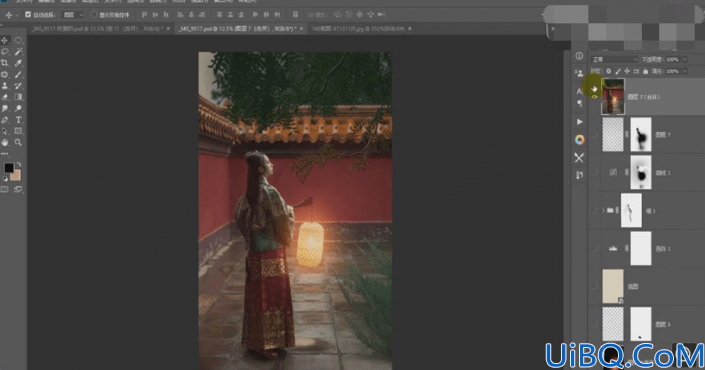This screenshot has height=370, width=705.
Task: Select the Elliptical Marquee tool
Action: (18, 40)
